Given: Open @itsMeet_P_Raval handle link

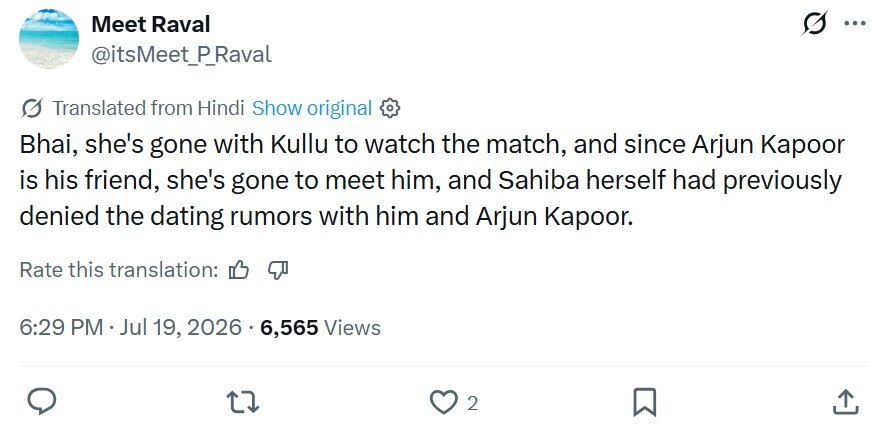Looking at the screenshot, I should point(181,54).
